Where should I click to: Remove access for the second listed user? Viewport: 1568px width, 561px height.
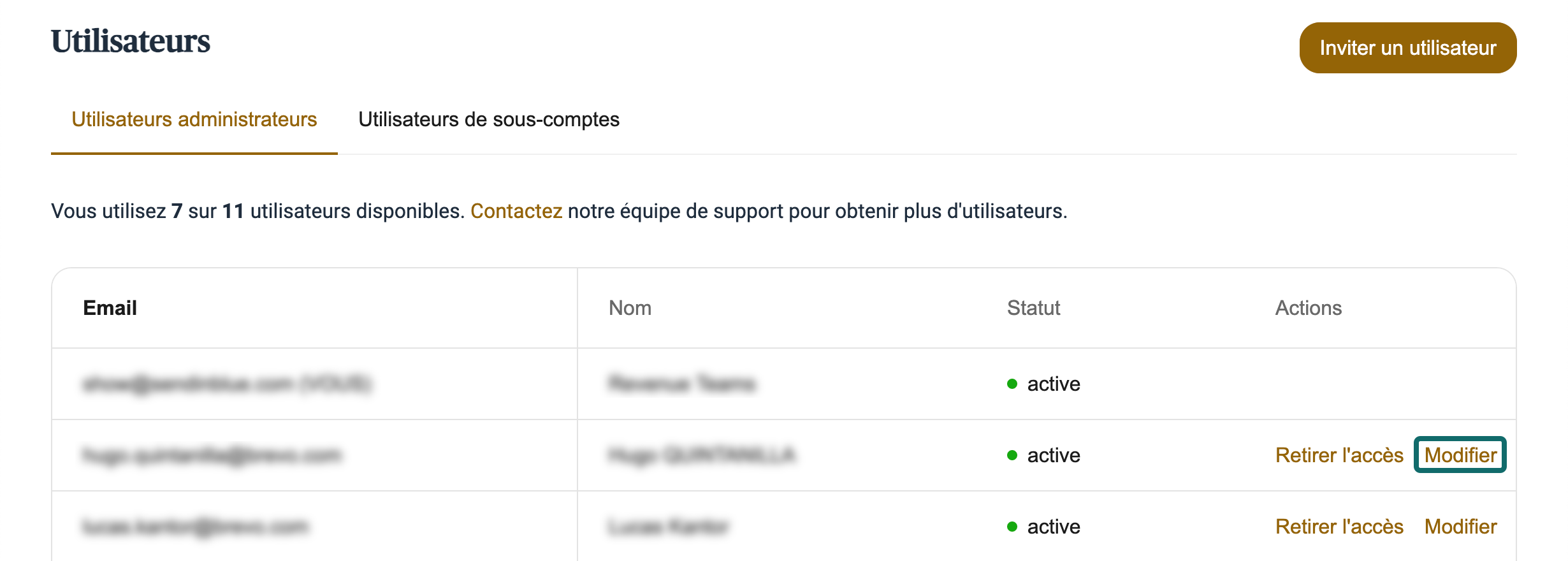pyautogui.click(x=1339, y=455)
